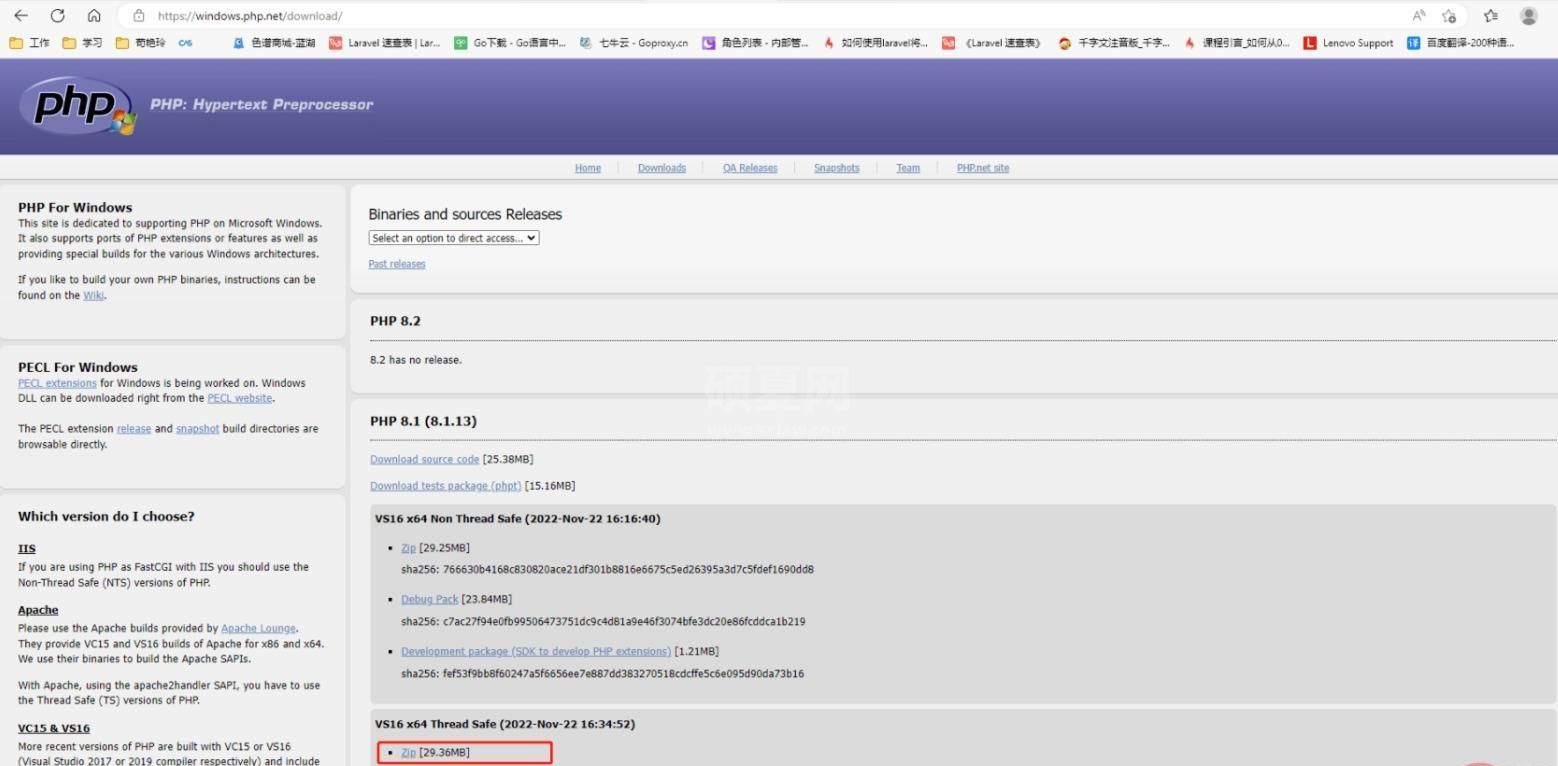Open the 《Laravel 速查表》 bookmark
1558x766 pixels.
993,43
